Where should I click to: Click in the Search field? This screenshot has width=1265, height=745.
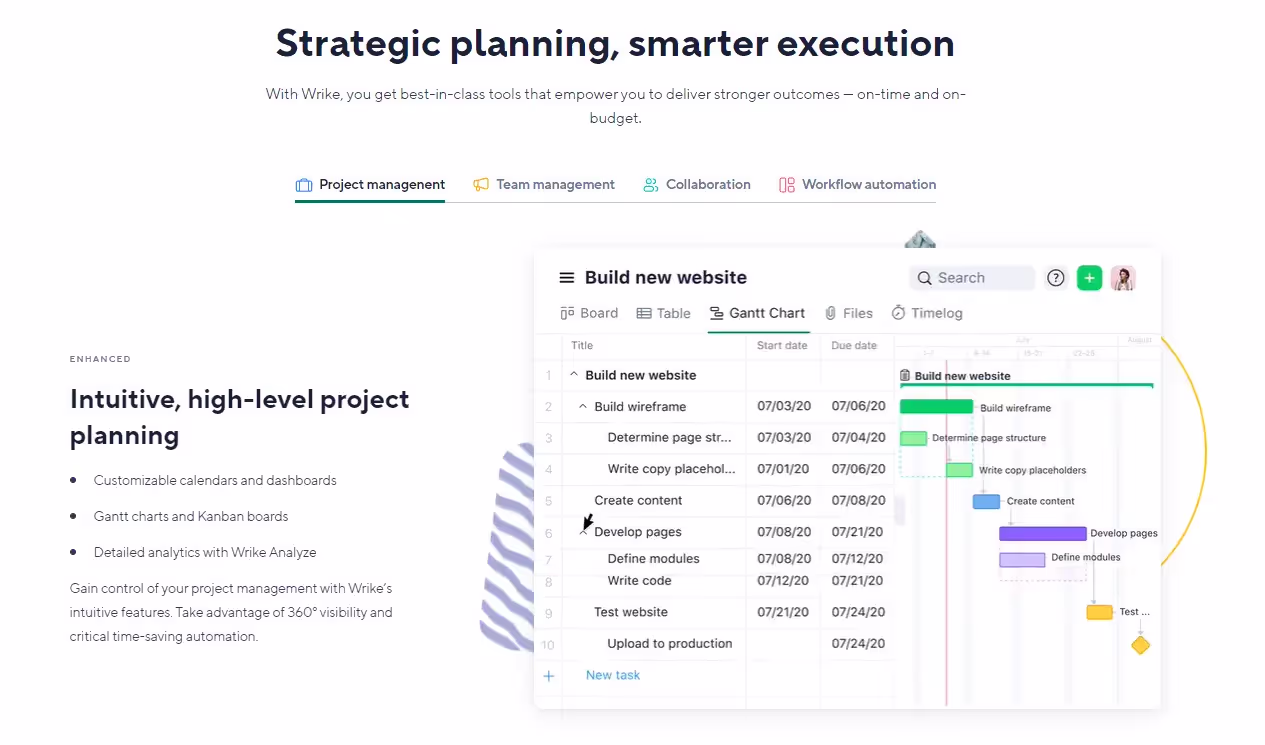[x=972, y=278]
